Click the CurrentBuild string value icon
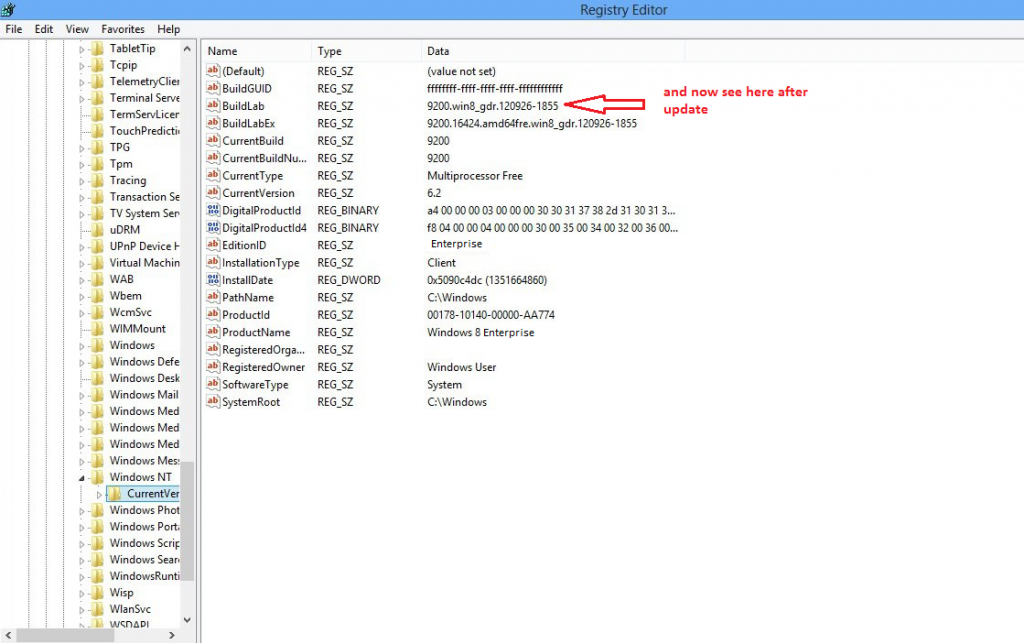This screenshot has width=1024, height=643. click(x=213, y=140)
